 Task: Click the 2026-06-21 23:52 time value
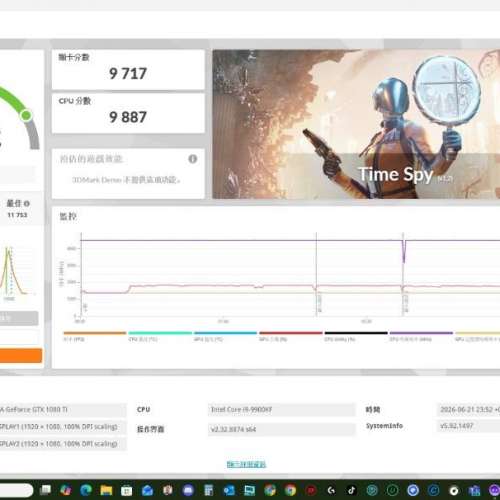470,409
